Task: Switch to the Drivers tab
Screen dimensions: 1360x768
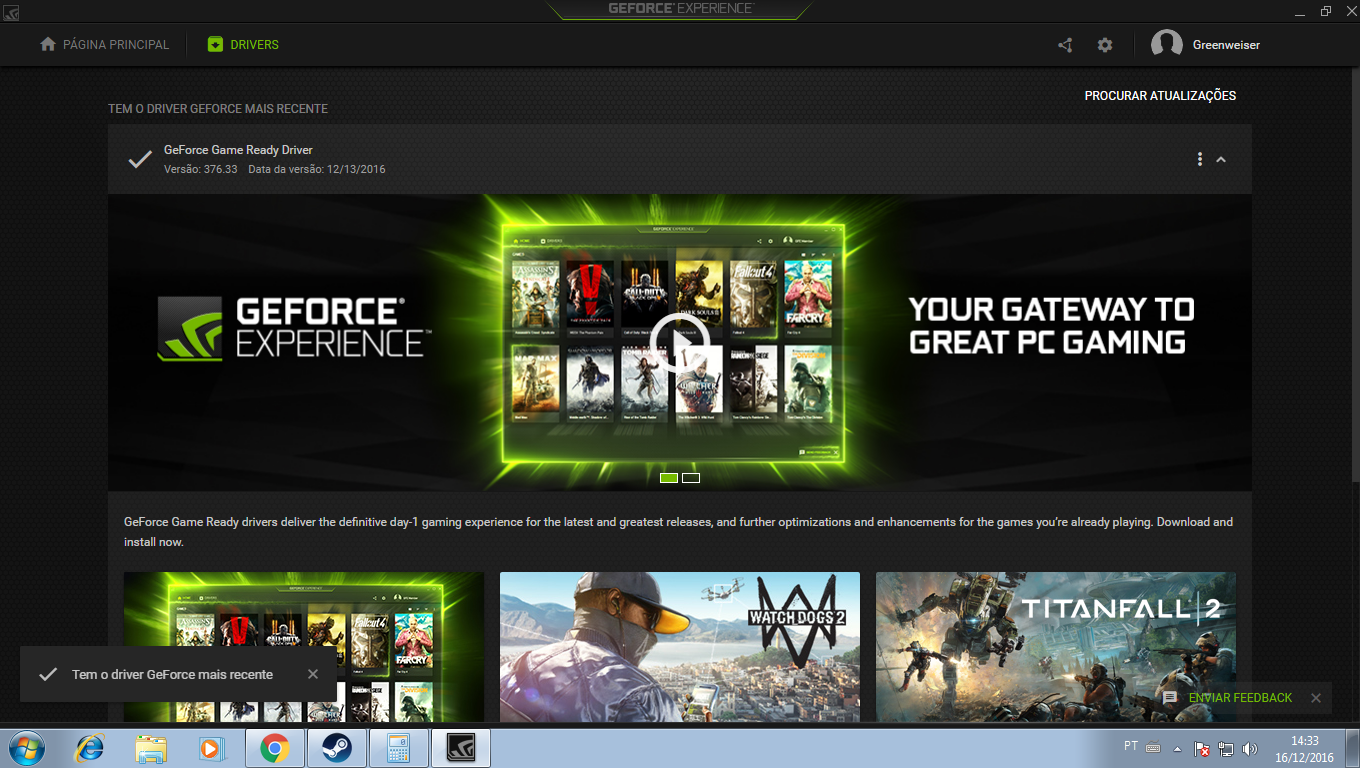Action: pyautogui.click(x=243, y=45)
